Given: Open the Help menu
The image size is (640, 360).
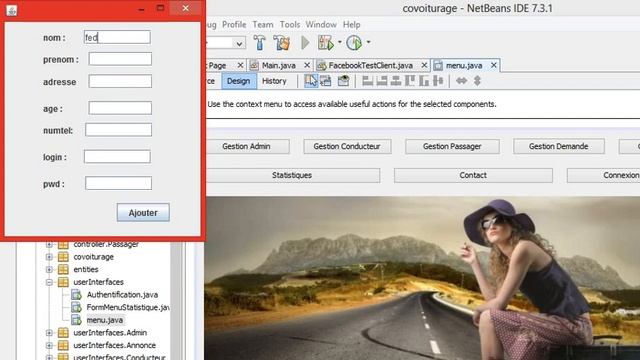Looking at the screenshot, I should click(x=351, y=25).
